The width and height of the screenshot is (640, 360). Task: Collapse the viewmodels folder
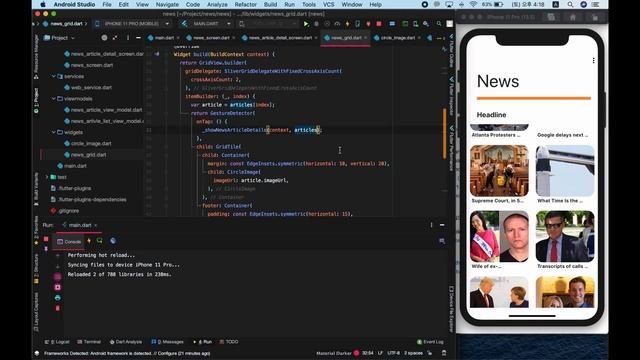pyautogui.click(x=53, y=99)
